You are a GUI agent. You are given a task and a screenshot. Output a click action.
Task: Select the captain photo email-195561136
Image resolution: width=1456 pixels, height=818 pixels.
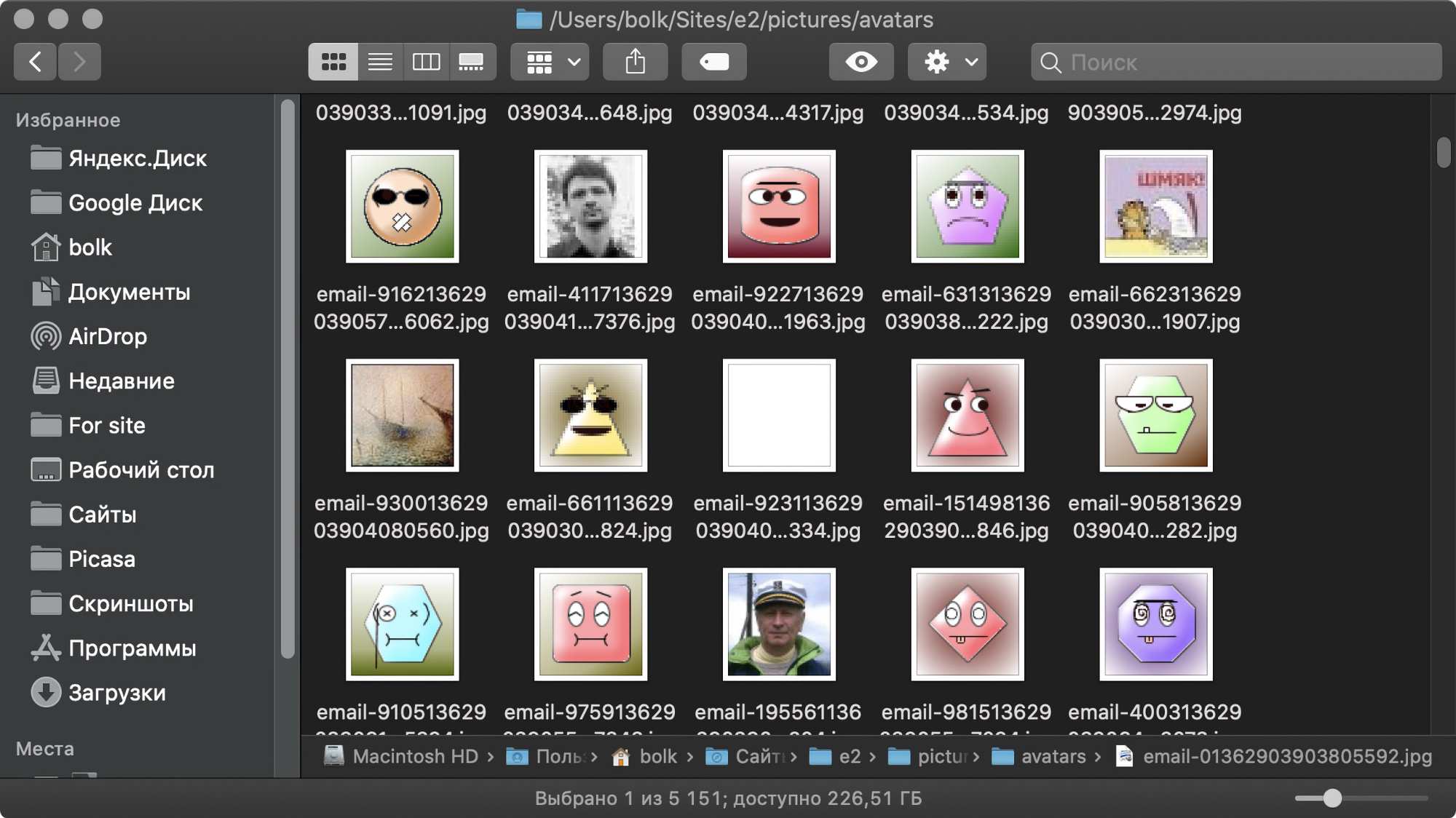tap(779, 624)
